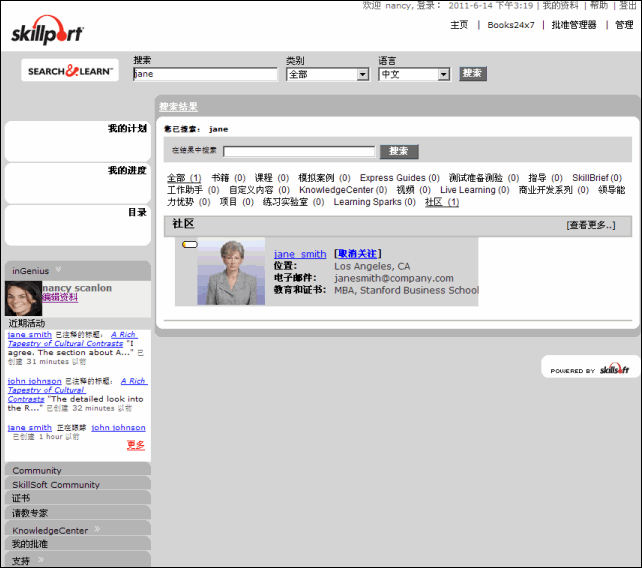Click 帮助 in the header
Viewport: 642px width, 568px height.
599,6
